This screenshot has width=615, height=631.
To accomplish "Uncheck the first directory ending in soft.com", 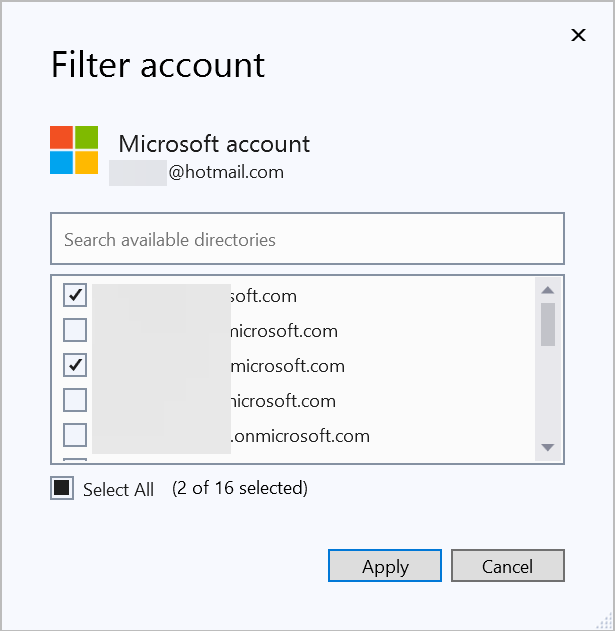I will point(75,295).
